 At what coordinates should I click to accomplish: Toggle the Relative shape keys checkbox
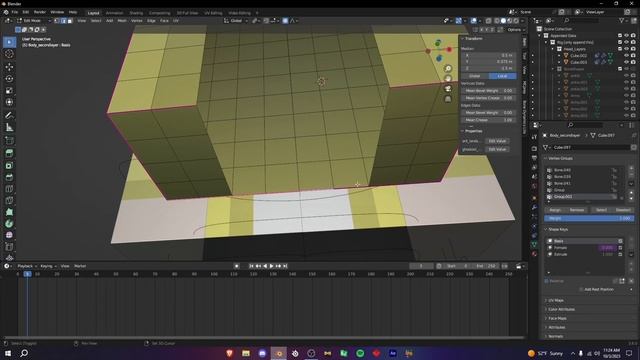pyautogui.click(x=547, y=281)
